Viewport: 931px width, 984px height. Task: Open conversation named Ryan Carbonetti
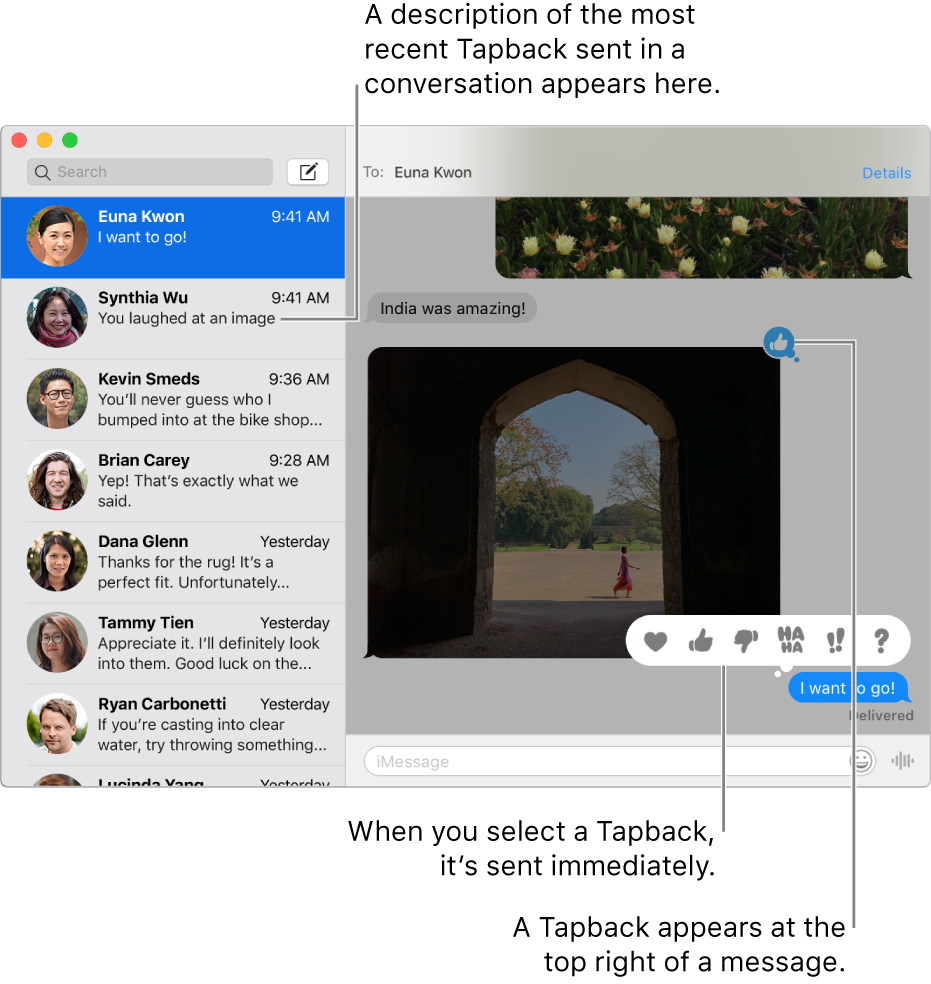(173, 725)
